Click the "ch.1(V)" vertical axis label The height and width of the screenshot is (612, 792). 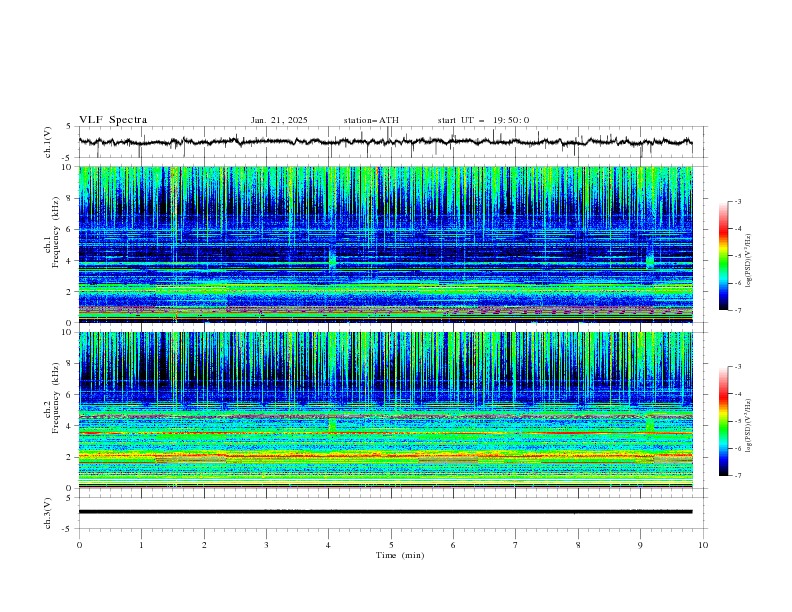point(48,142)
